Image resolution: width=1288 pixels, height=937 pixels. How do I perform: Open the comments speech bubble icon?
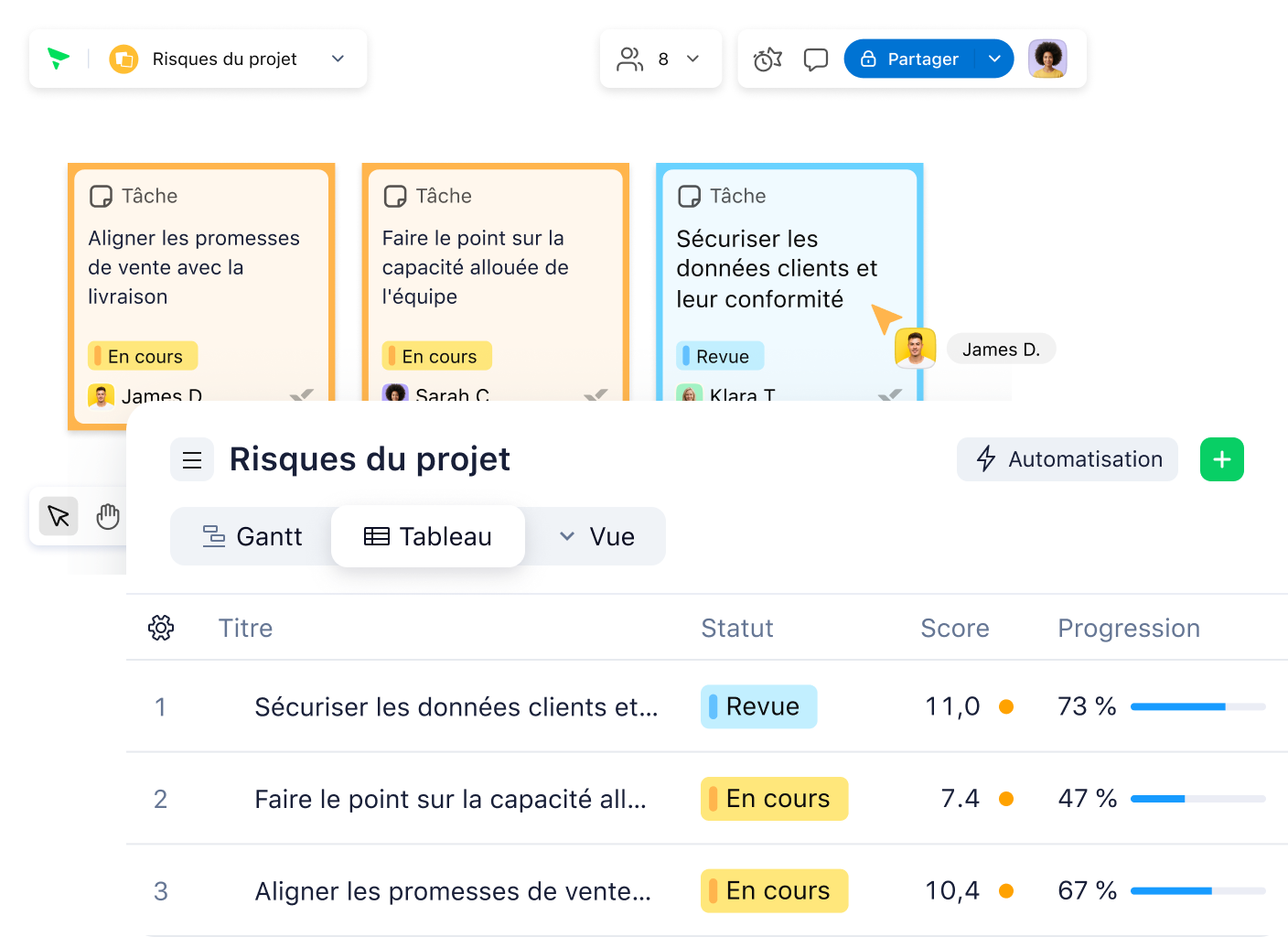[816, 59]
